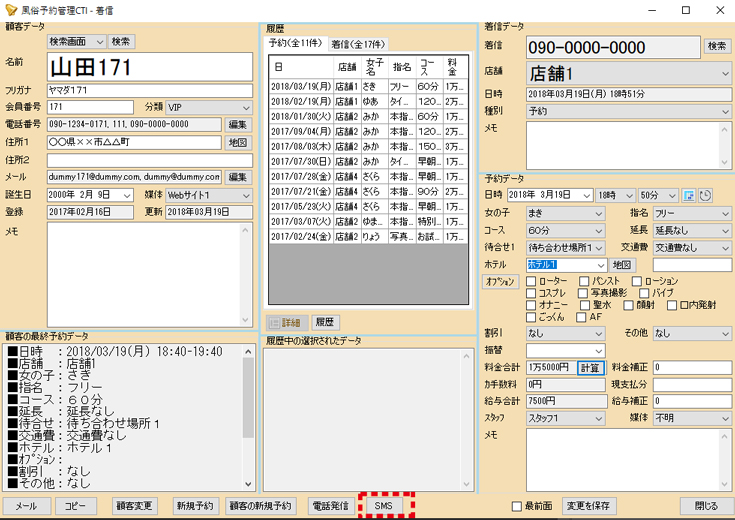Check the コスプレ option
This screenshot has height=520, width=735.
coord(532,294)
